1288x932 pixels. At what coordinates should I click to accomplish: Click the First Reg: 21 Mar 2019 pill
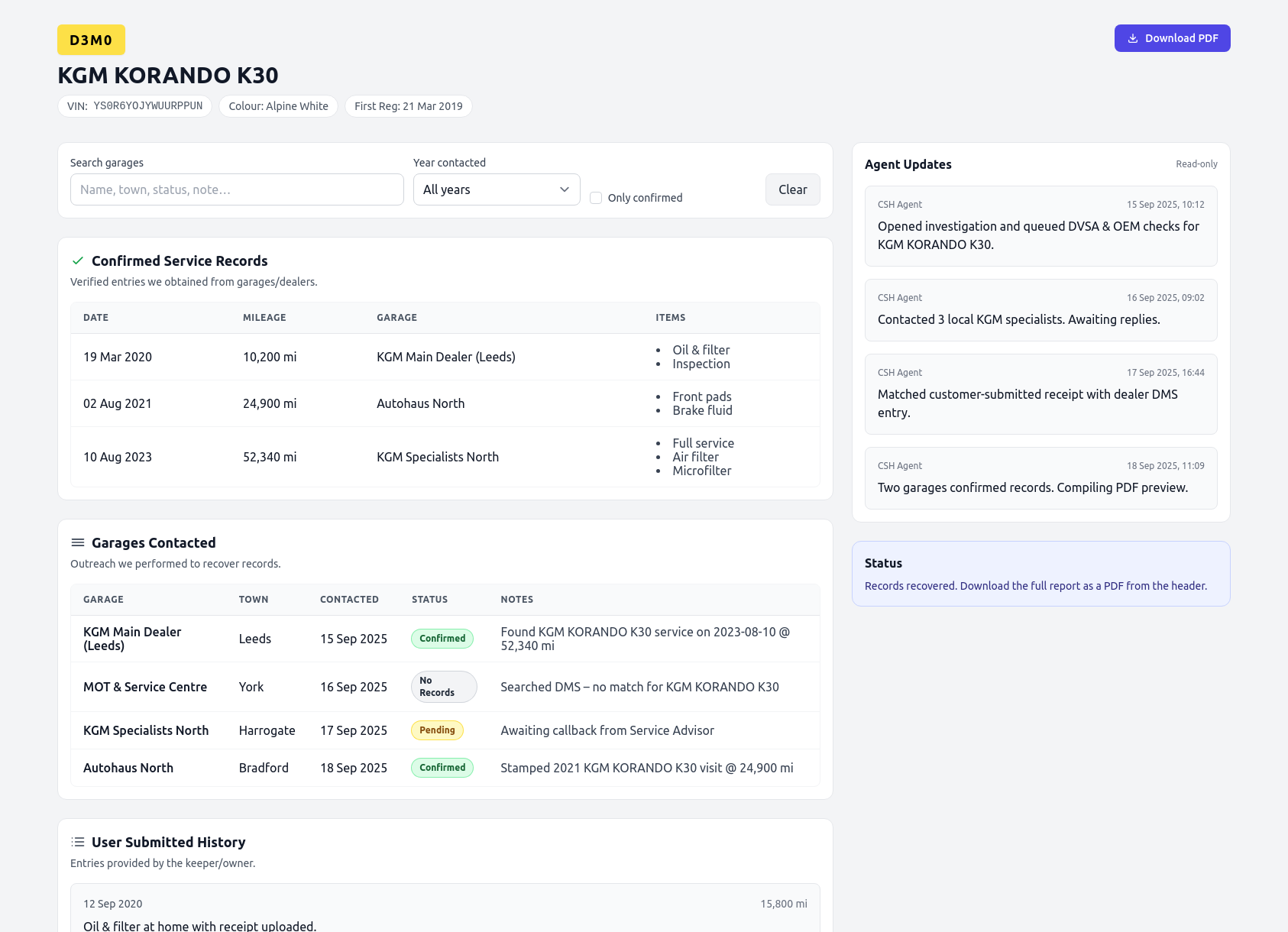pos(408,106)
